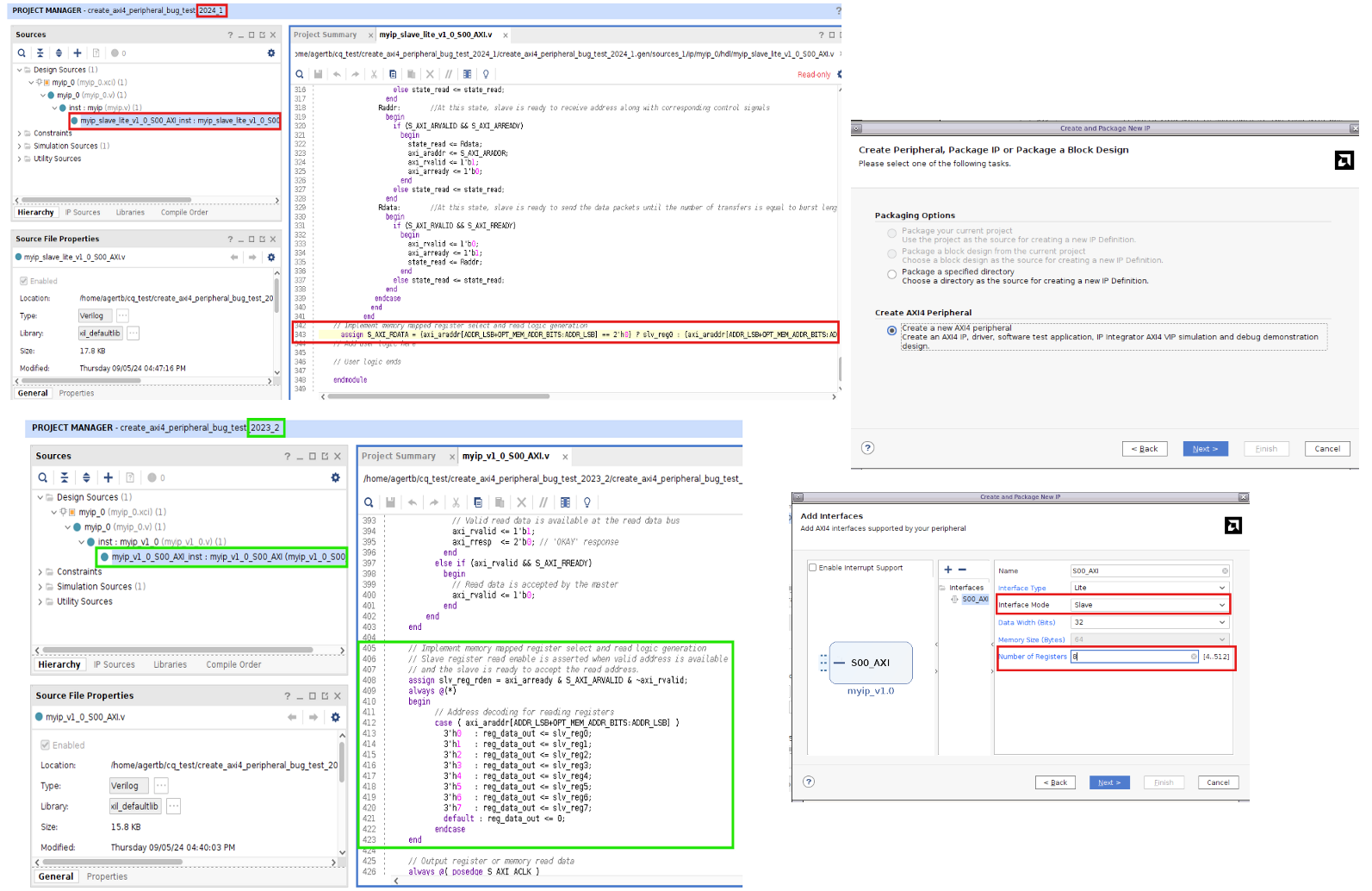Click the remove interface minus icon
Image resolution: width=1372 pixels, height=891 pixels.
tap(962, 570)
